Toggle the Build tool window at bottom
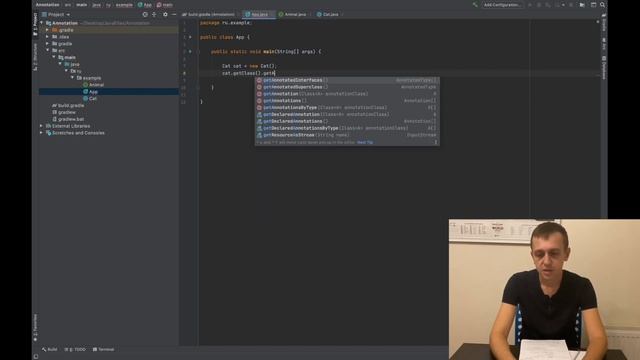This screenshot has height=360, width=640. click(x=50, y=349)
